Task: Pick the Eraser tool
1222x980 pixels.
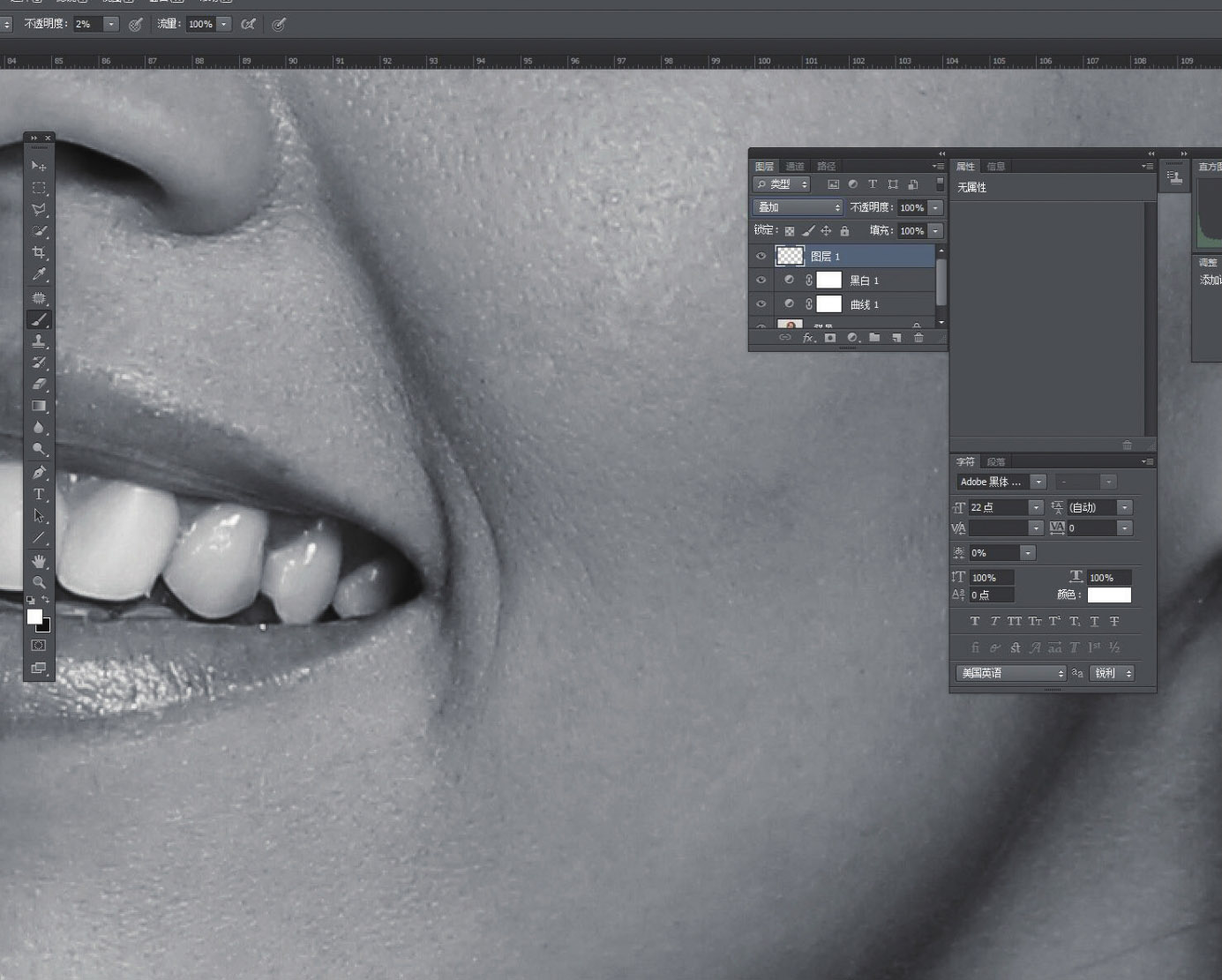Action: (x=39, y=384)
